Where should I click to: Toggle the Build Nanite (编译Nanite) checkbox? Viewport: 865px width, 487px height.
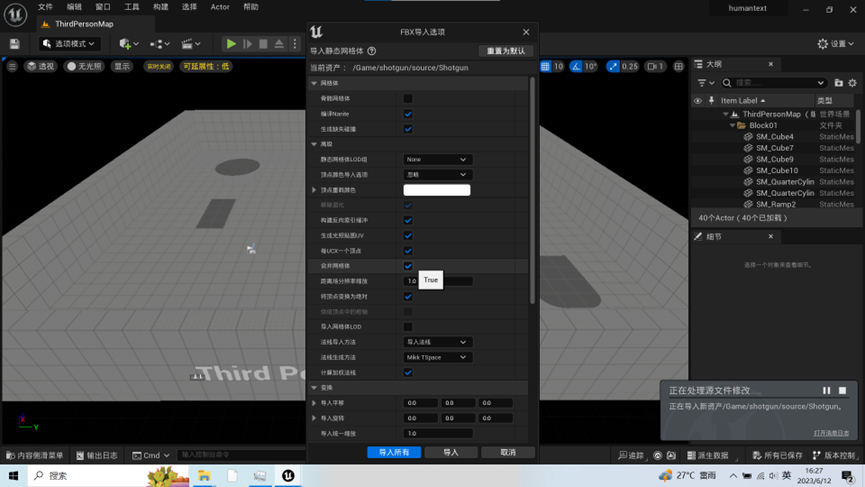coord(408,114)
